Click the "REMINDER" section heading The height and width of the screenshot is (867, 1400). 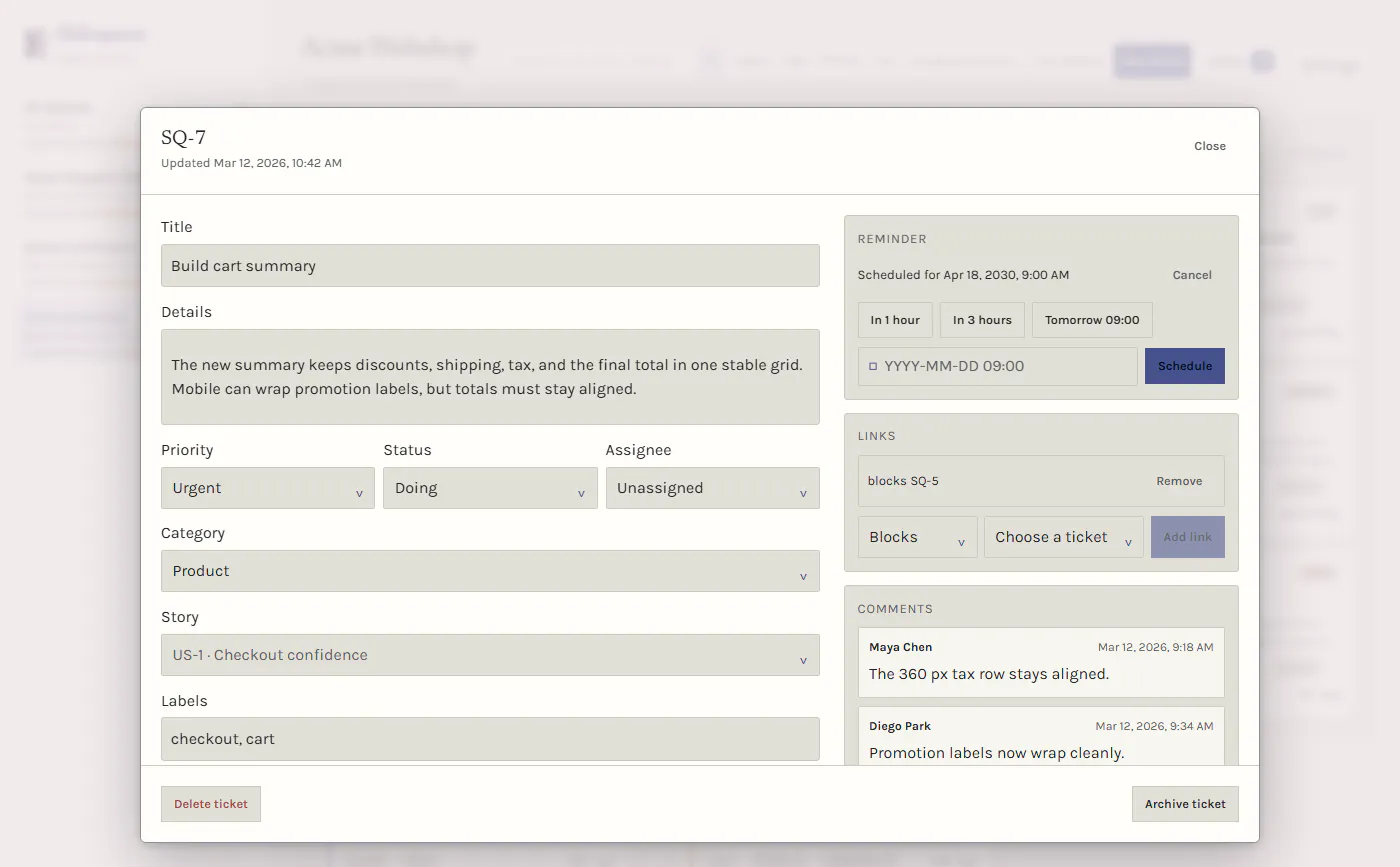(x=892, y=240)
